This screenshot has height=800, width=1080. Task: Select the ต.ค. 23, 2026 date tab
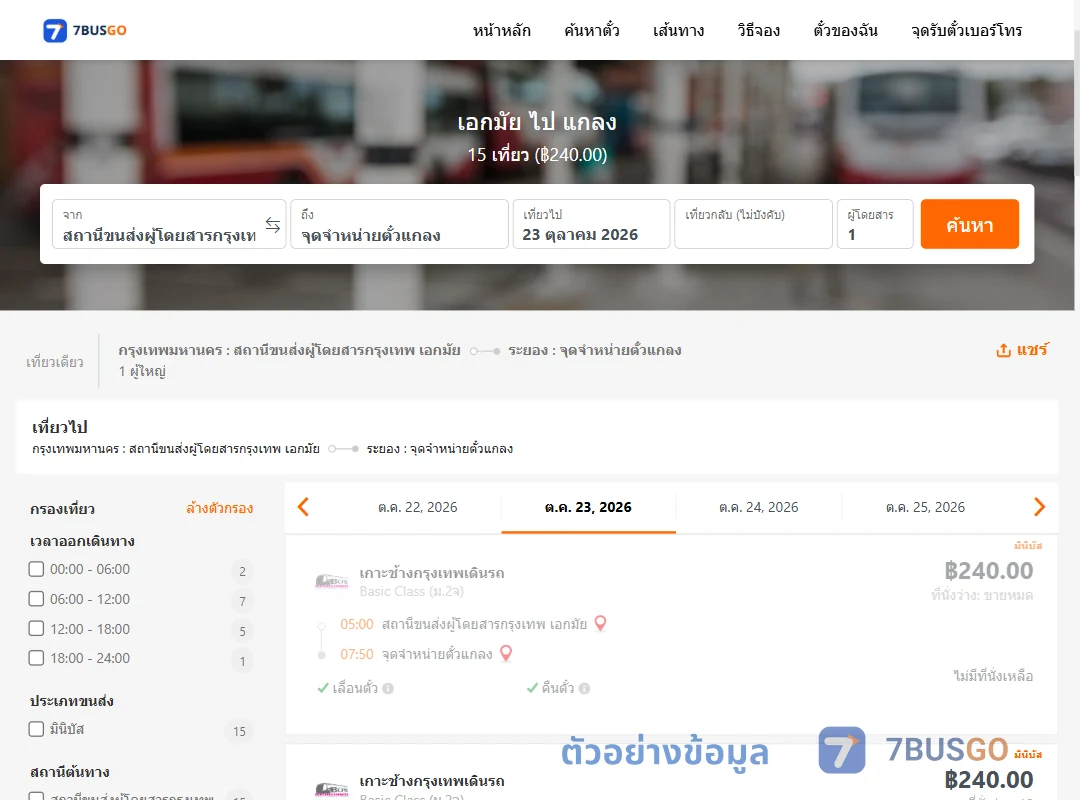(588, 508)
